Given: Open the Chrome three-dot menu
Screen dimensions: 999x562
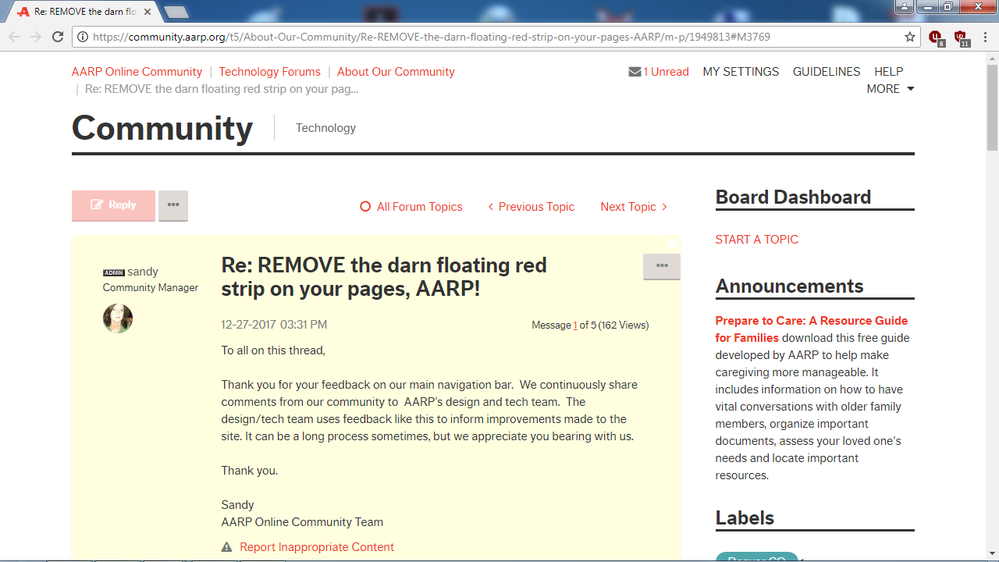Looking at the screenshot, I should click(985, 37).
